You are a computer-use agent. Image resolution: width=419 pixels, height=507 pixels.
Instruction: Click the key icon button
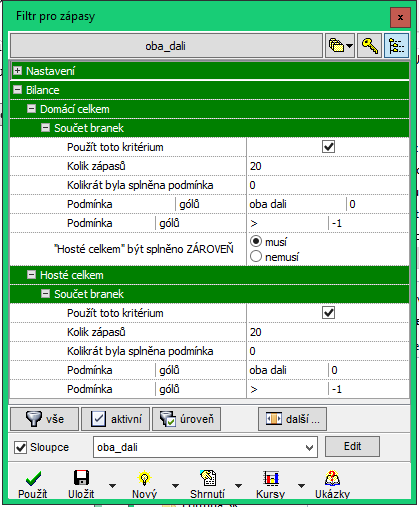[x=369, y=46]
